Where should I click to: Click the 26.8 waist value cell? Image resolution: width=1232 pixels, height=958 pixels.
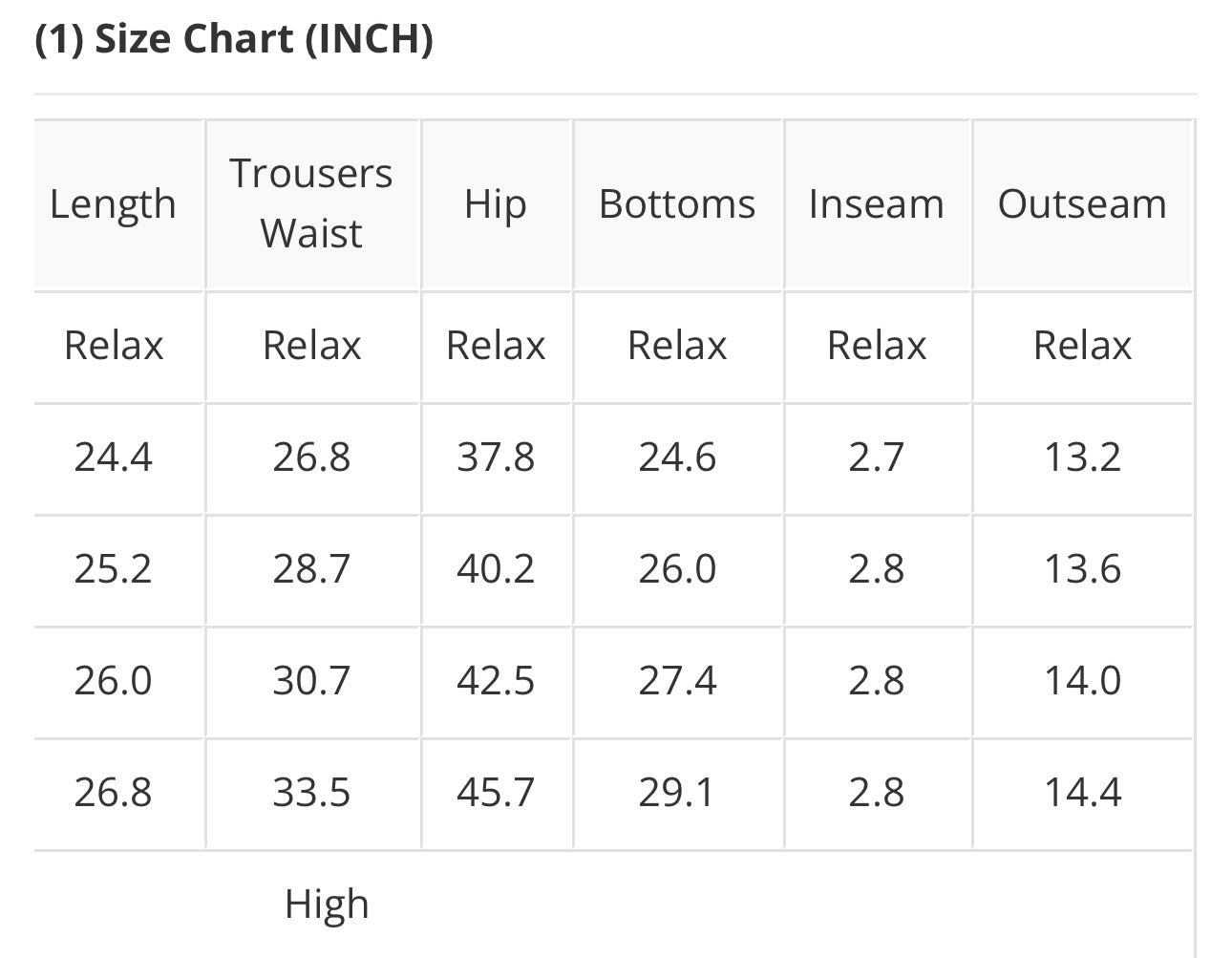[x=311, y=457]
